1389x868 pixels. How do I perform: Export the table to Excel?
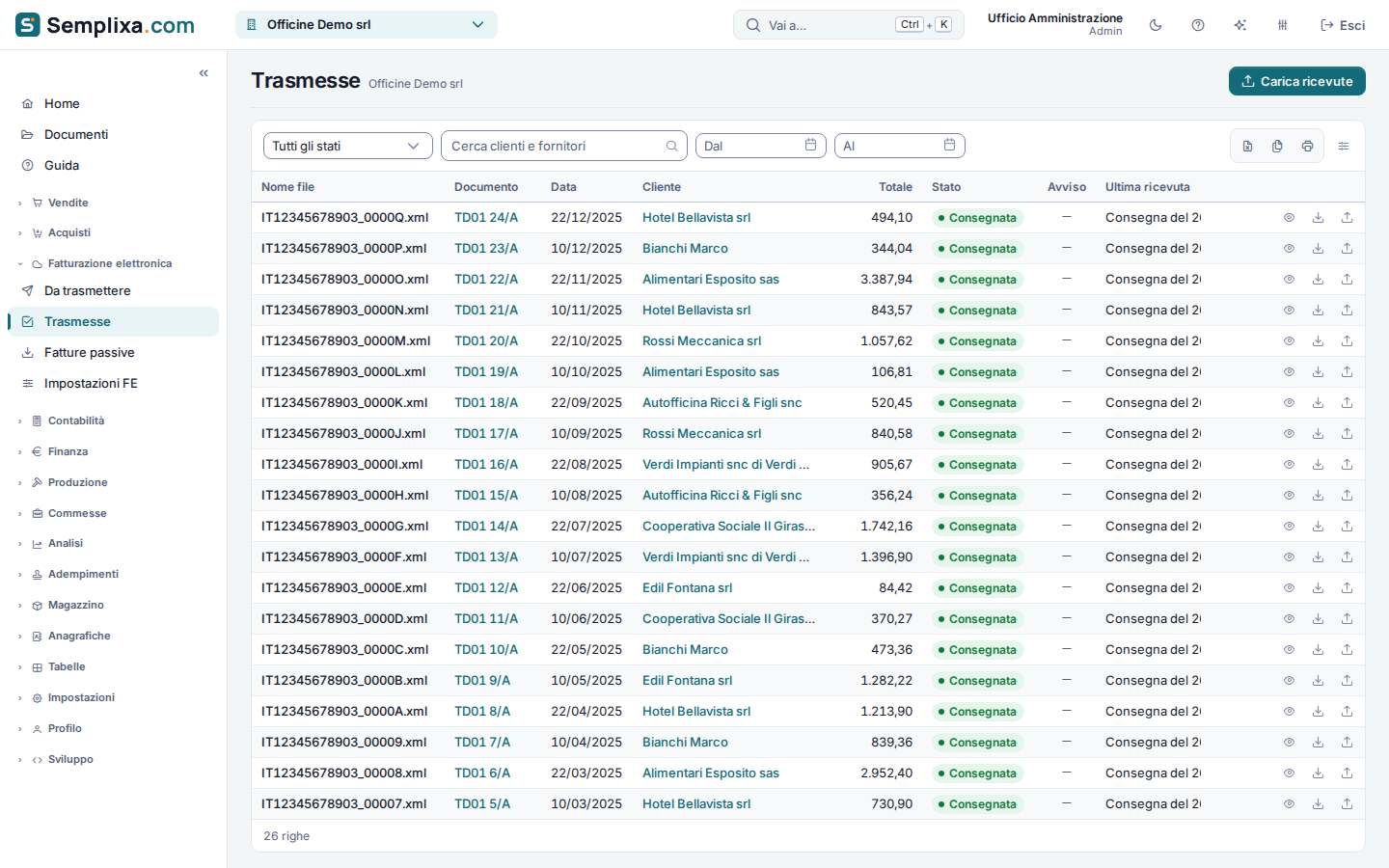point(1247,146)
